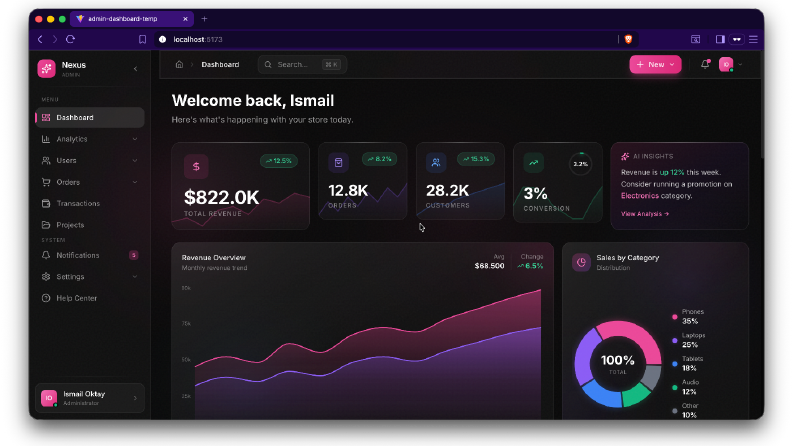Expand the Orders submenu chevron
Image resolution: width=793 pixels, height=446 pixels.
point(135,182)
